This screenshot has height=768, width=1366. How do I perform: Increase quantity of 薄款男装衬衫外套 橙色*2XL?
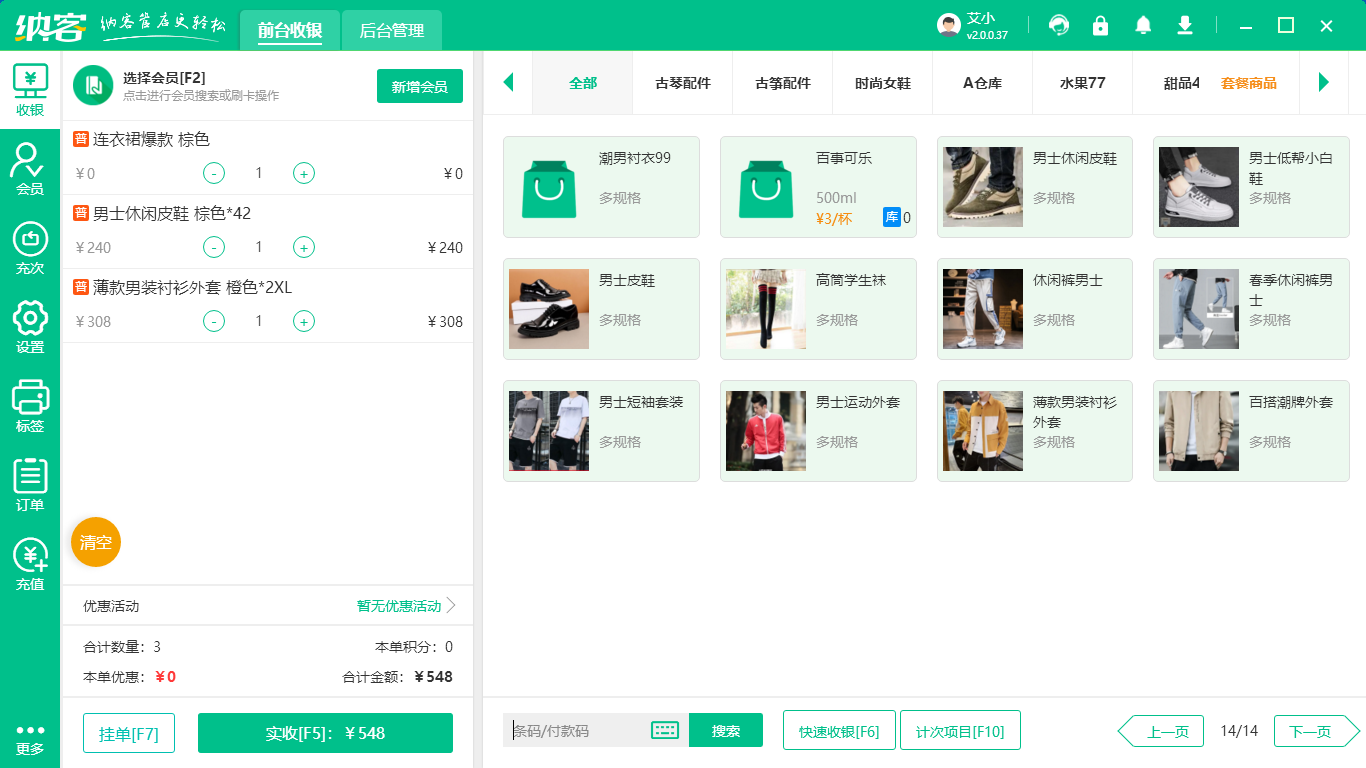pos(304,321)
